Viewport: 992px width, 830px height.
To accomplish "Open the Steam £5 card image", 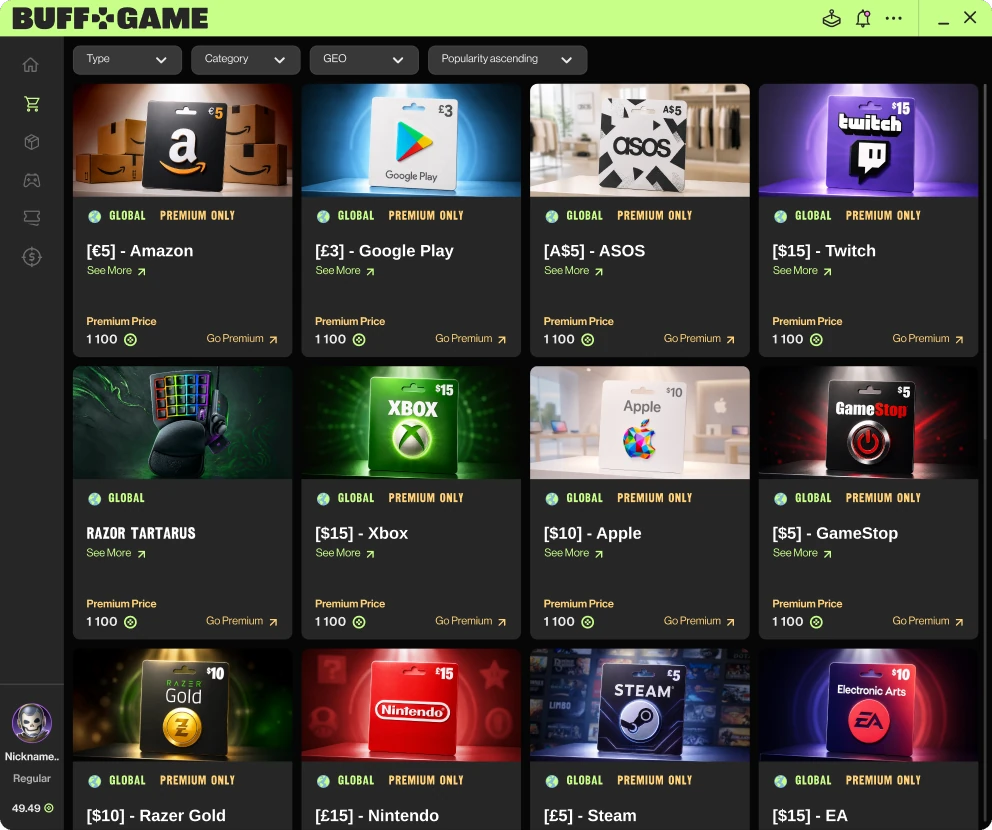I will coord(640,705).
